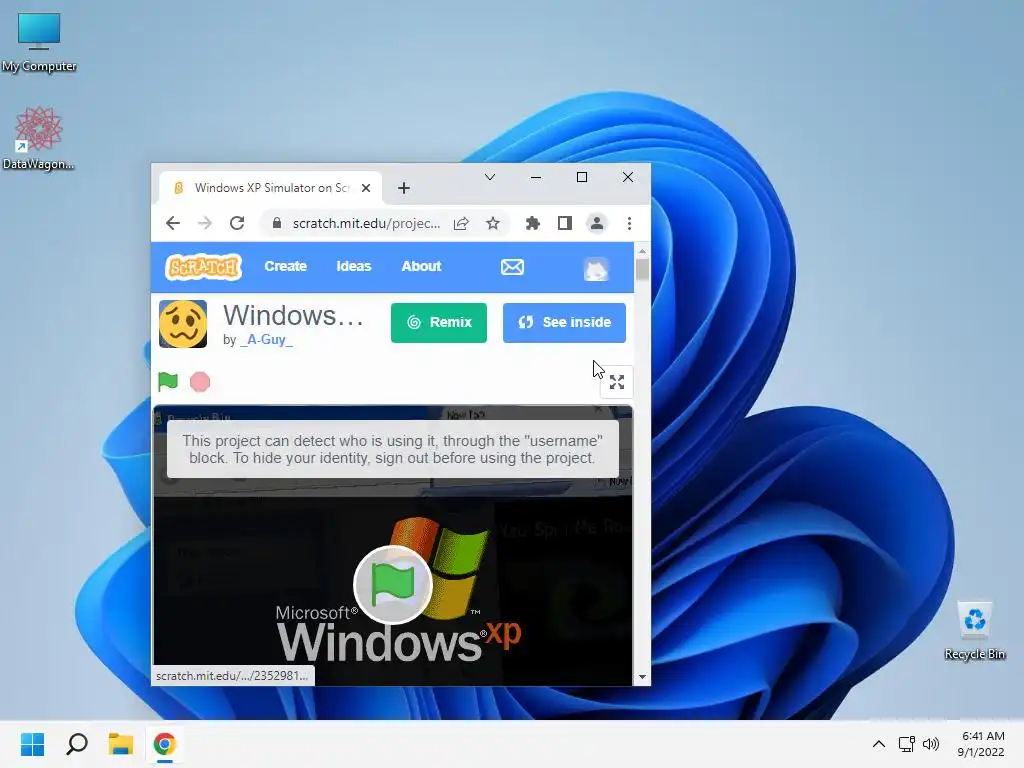Select the Recycle Bin desktop icon

(x=974, y=631)
